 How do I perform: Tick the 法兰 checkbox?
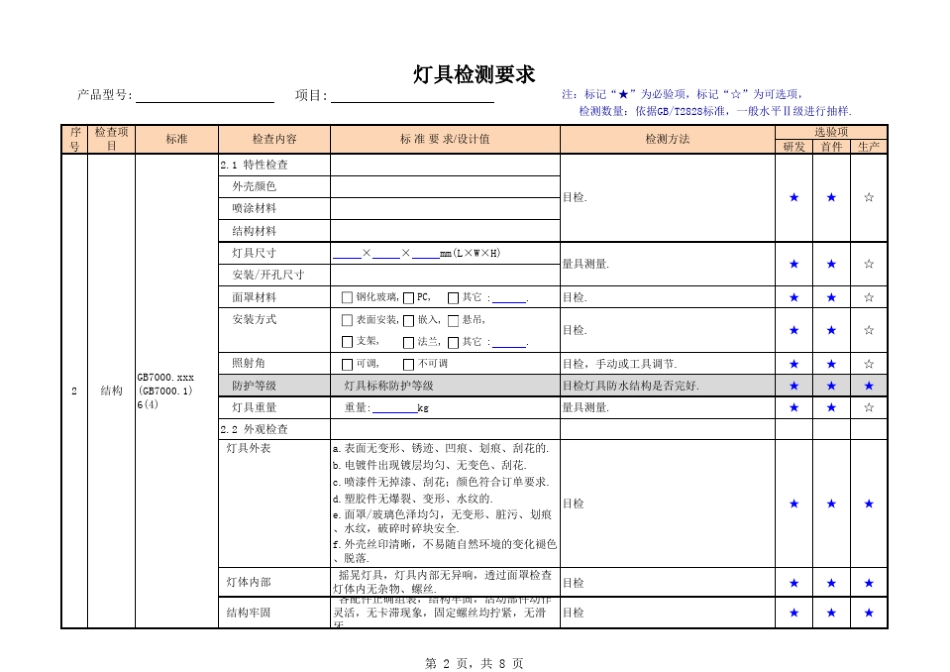pos(408,342)
